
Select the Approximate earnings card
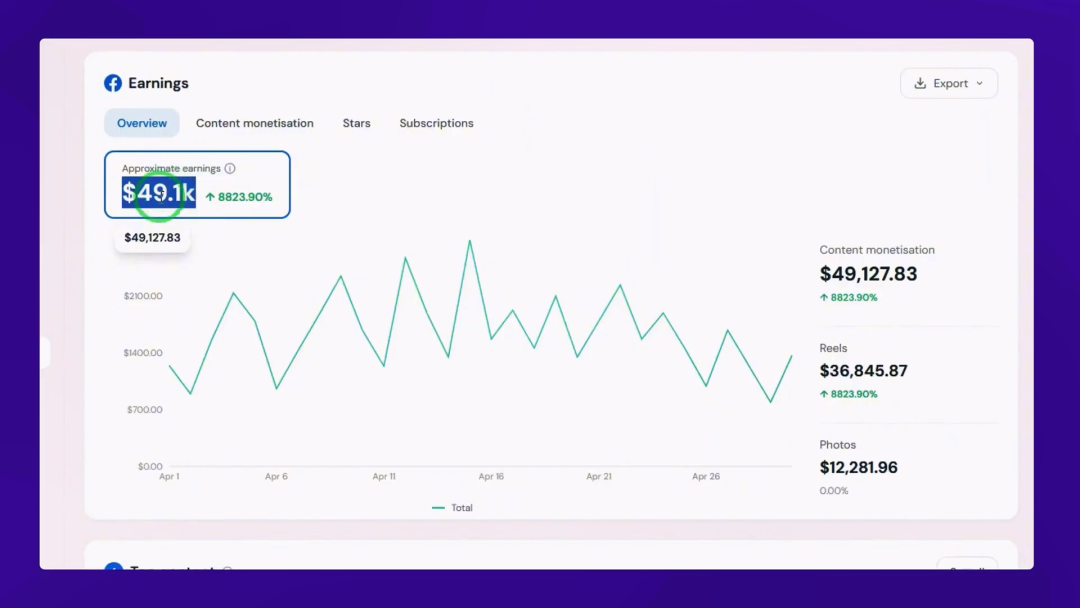point(197,185)
